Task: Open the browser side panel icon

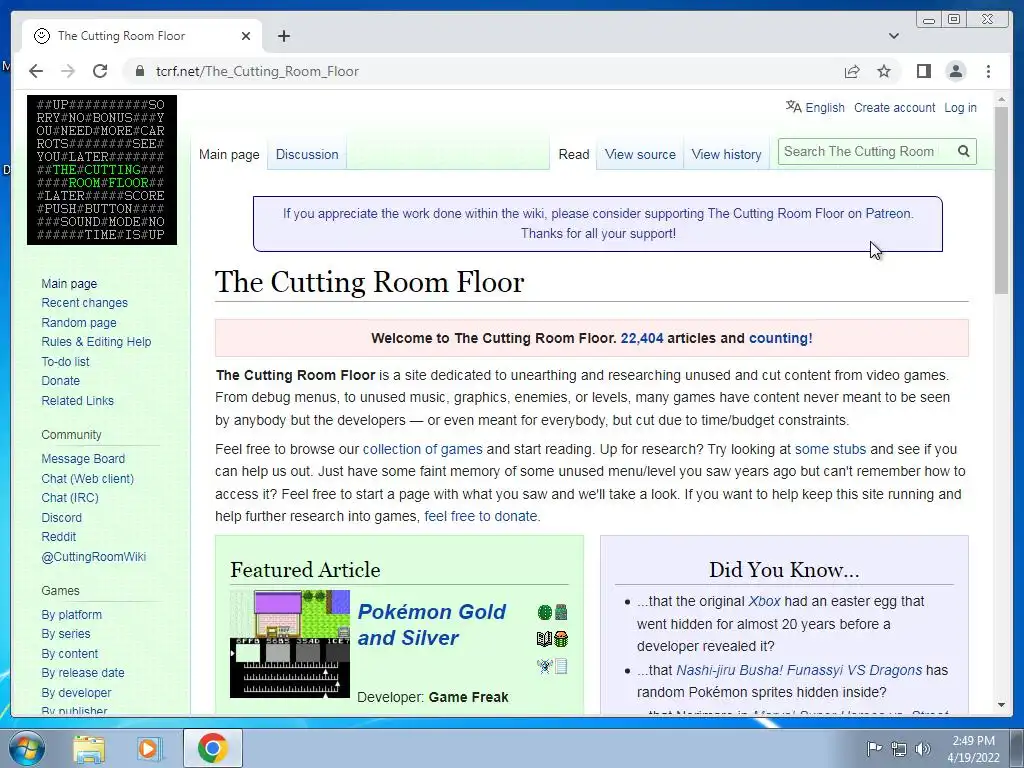Action: (x=923, y=71)
